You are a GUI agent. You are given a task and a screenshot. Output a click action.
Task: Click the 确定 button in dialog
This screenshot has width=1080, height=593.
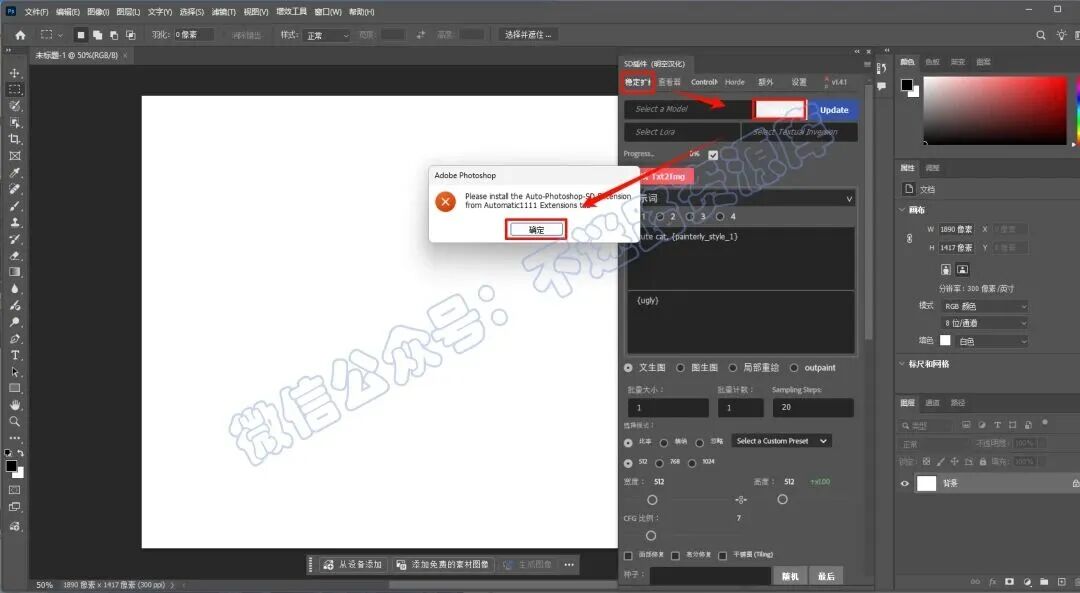pos(536,229)
